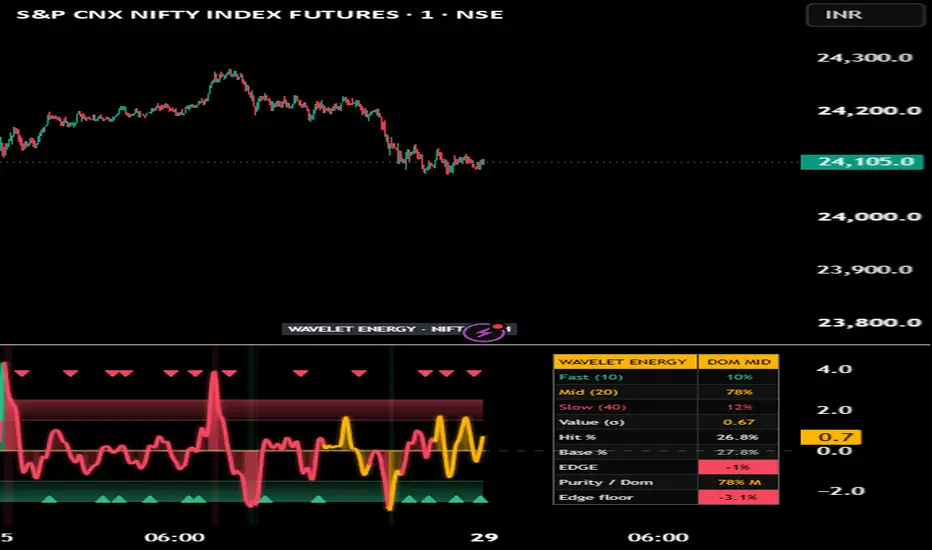Viewport: 932px width, 550px height.
Task: Select the Hit % row label
Action: [577, 437]
